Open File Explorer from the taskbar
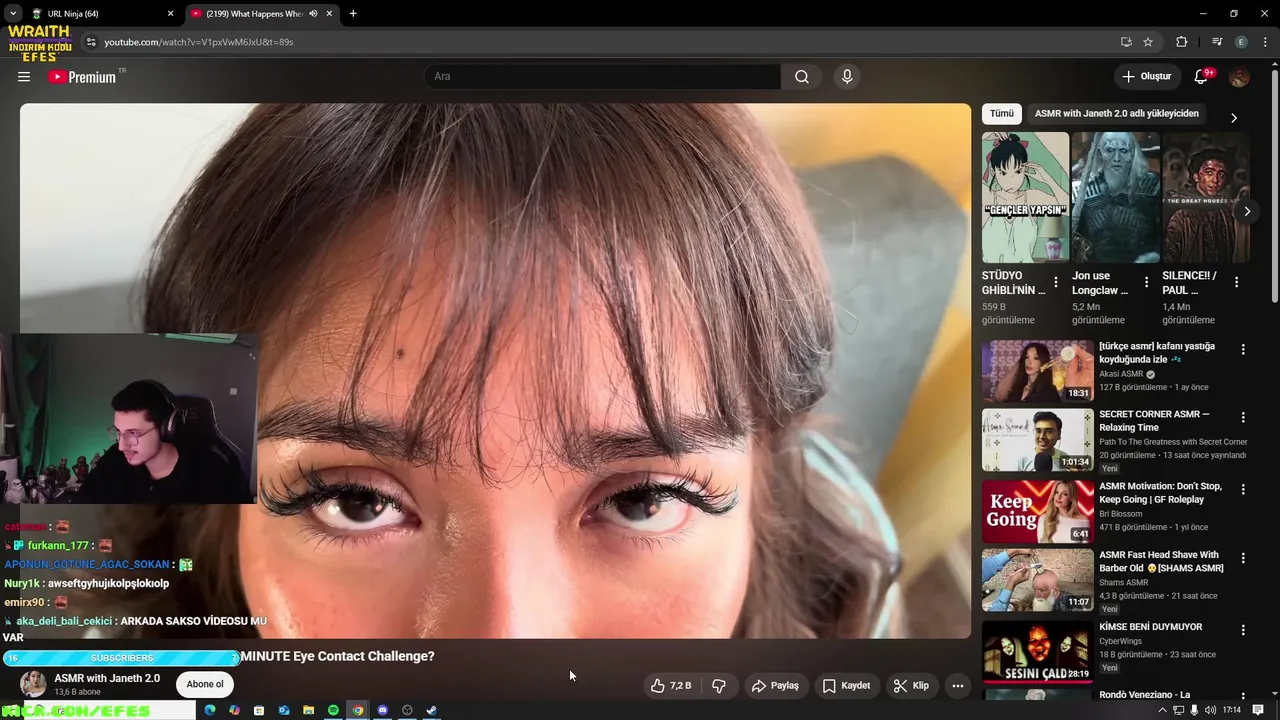The image size is (1280, 720). (x=308, y=710)
